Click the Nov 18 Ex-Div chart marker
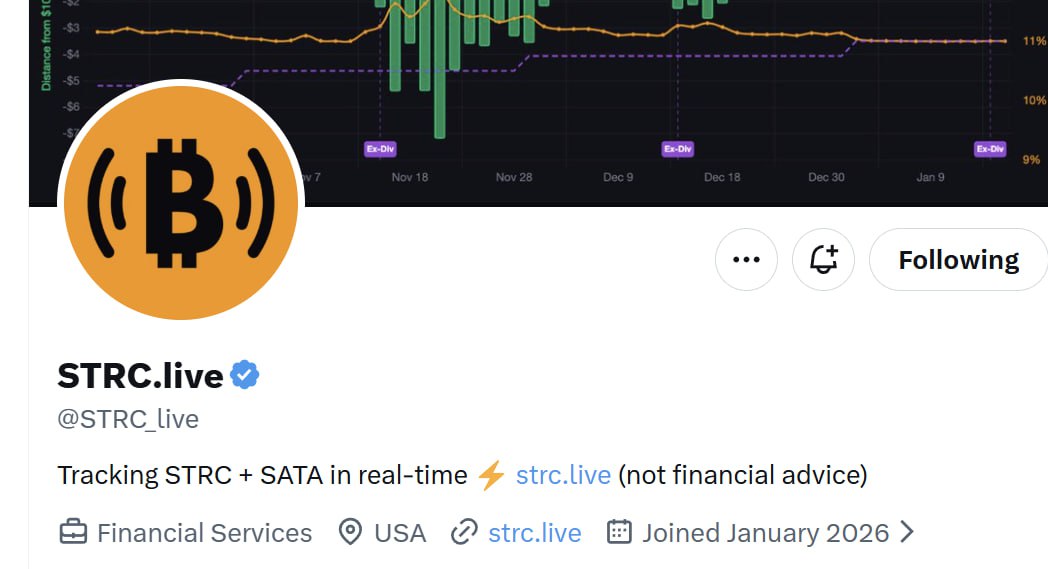 (x=380, y=148)
